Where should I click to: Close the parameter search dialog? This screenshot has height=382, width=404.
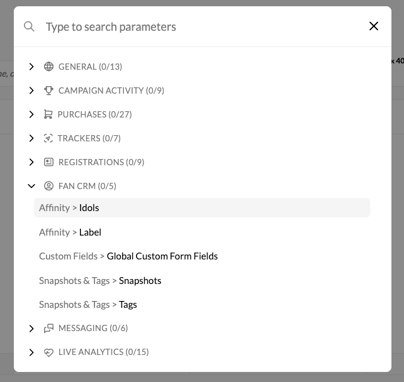pyautogui.click(x=374, y=26)
